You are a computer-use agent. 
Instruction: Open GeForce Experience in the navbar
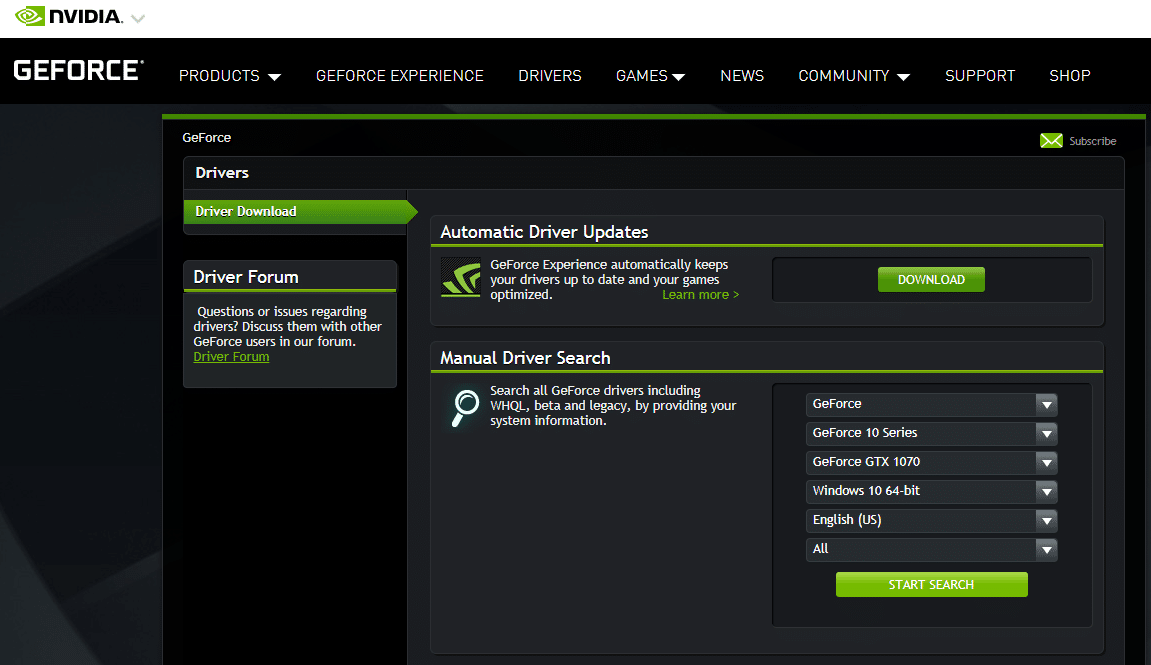399,76
